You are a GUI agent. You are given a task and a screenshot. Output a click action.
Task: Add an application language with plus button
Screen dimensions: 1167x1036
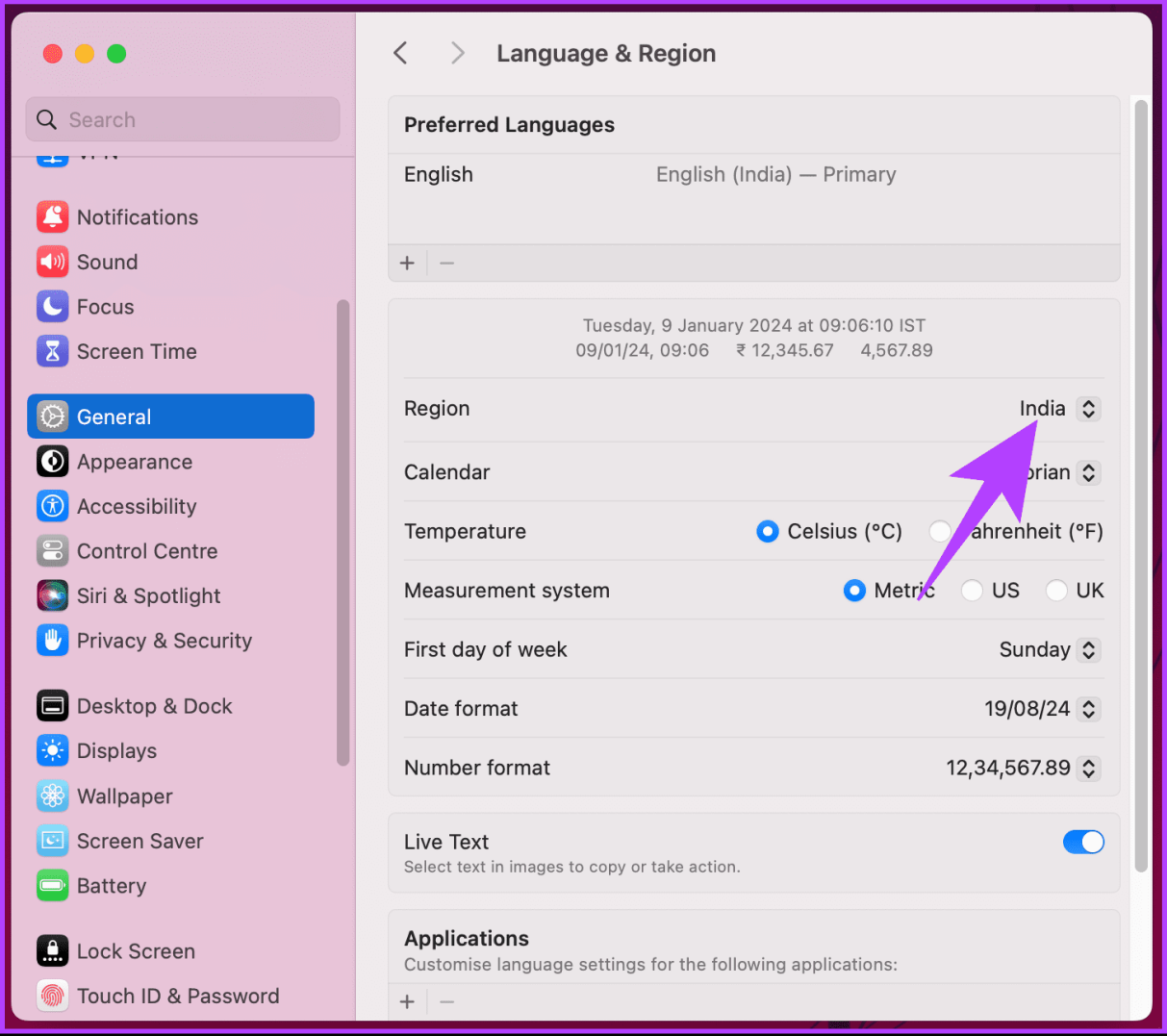pos(407,1001)
